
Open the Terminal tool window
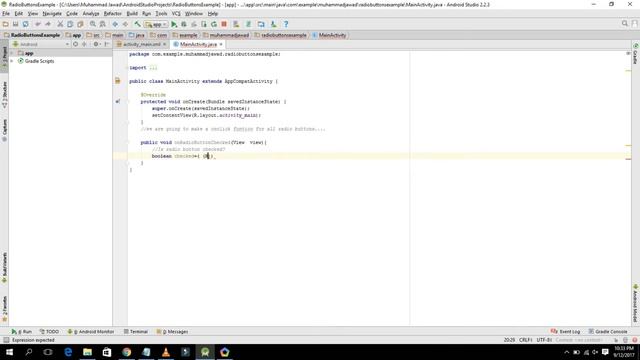136,331
